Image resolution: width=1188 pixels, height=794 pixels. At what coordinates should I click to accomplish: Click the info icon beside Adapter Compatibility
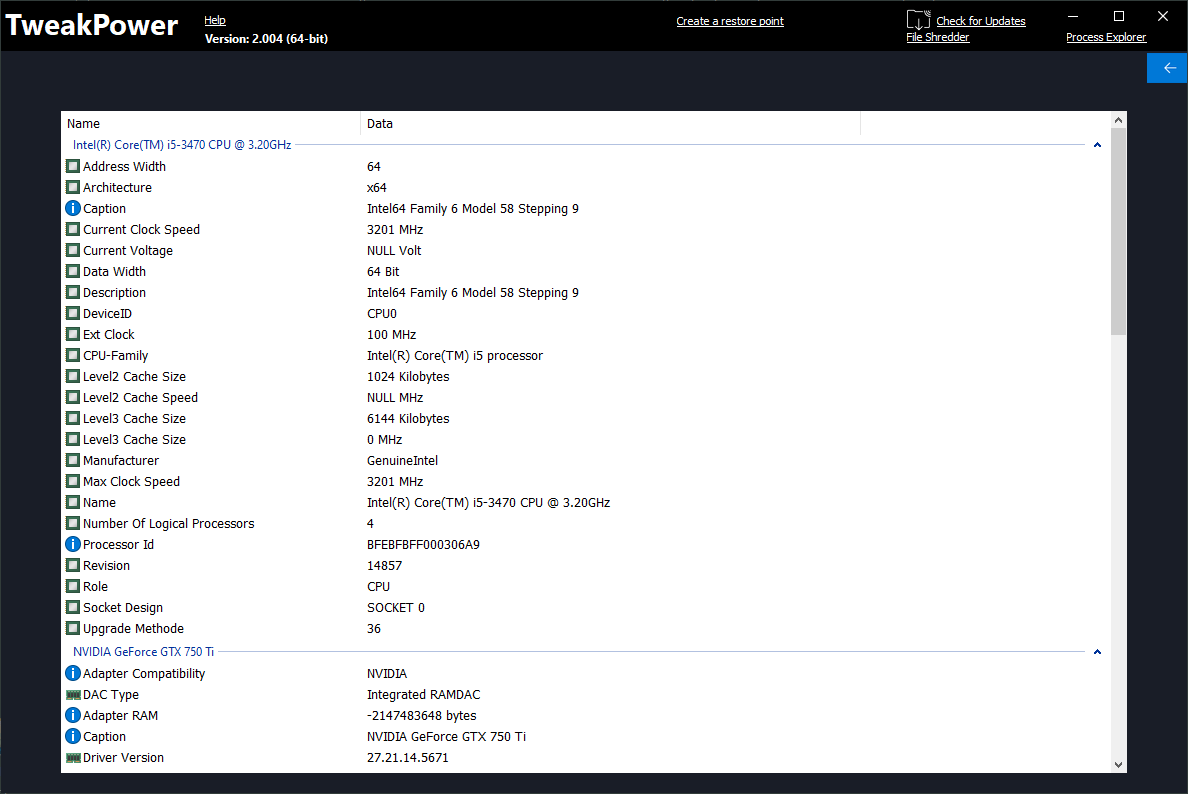[73, 674]
